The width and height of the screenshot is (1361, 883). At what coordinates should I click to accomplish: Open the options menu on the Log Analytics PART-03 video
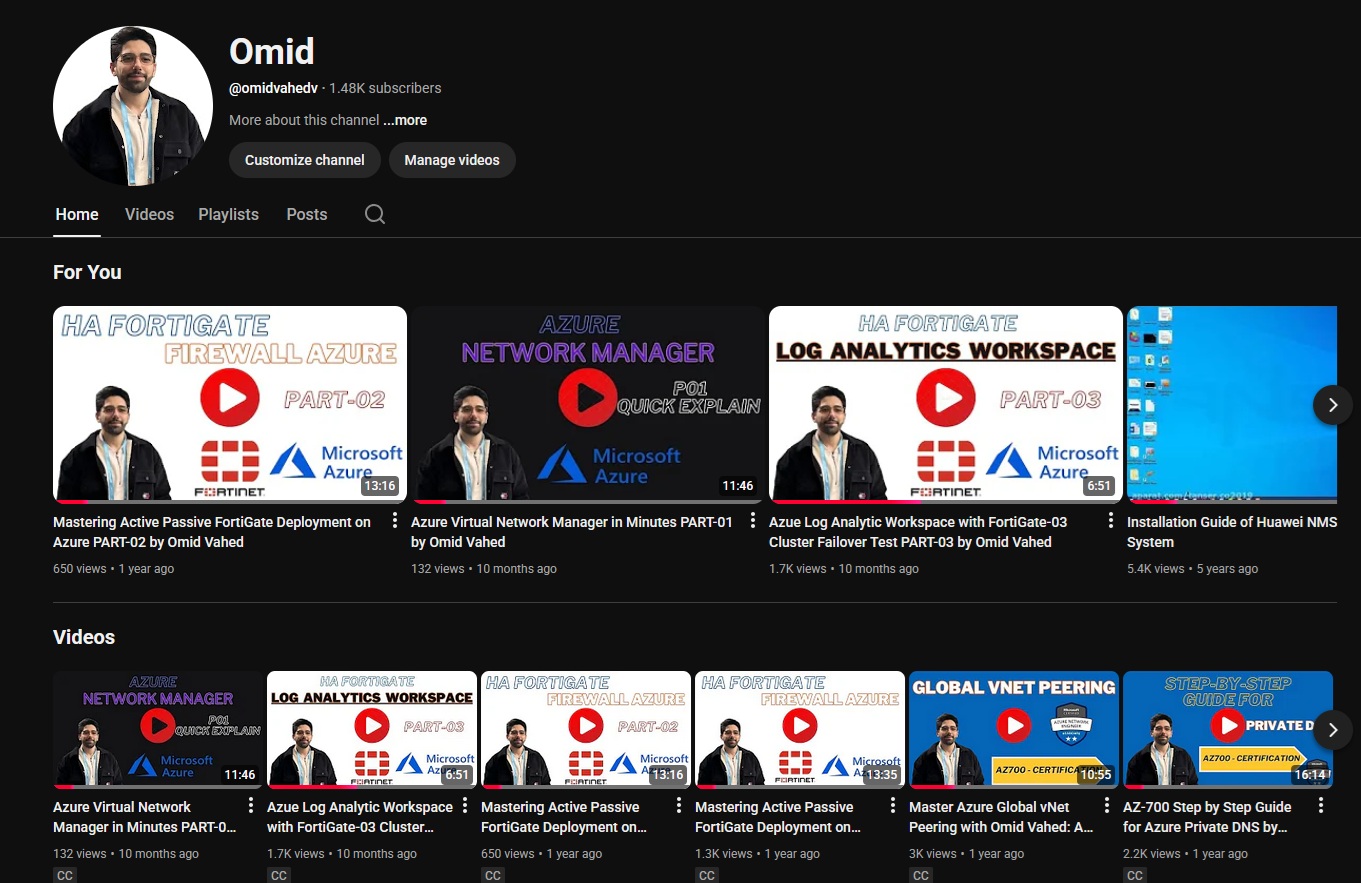(1110, 520)
